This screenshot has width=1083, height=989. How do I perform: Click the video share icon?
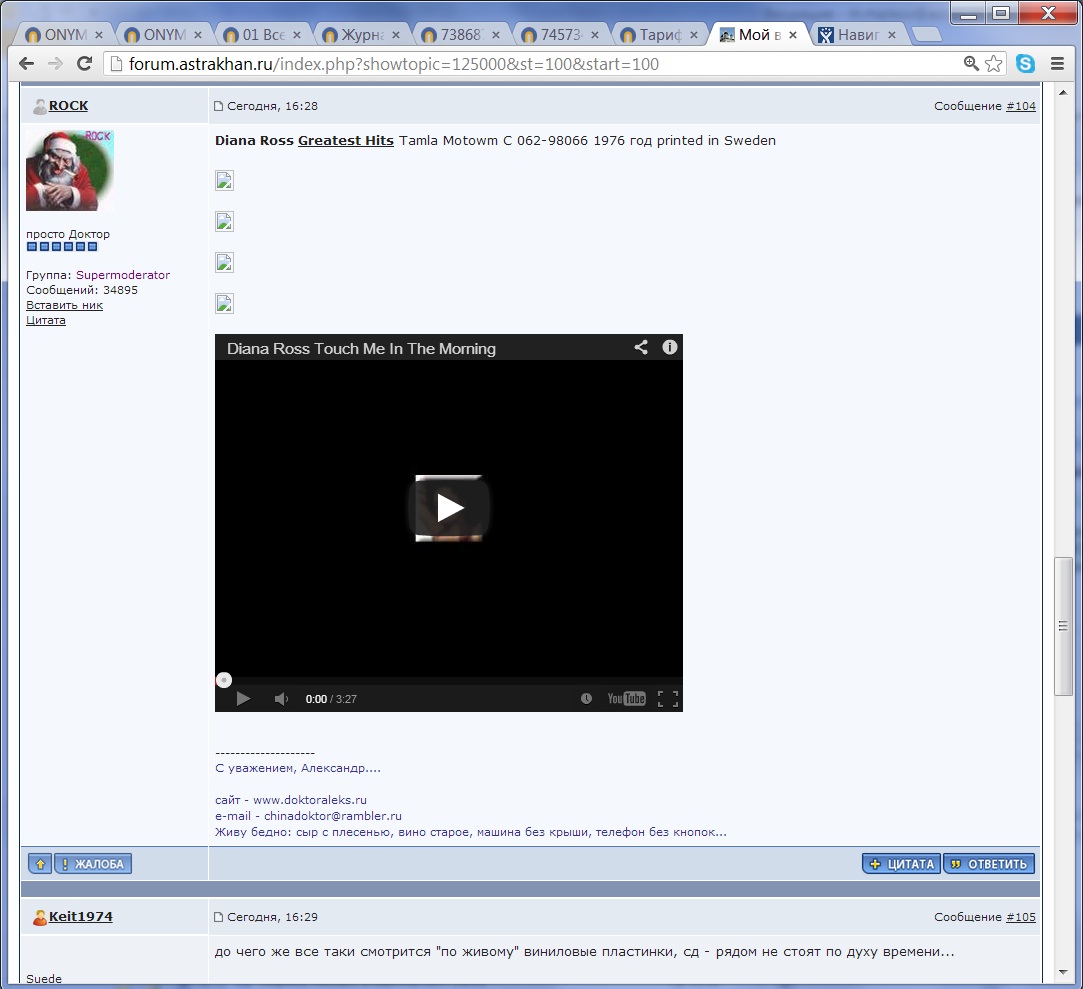tap(641, 347)
